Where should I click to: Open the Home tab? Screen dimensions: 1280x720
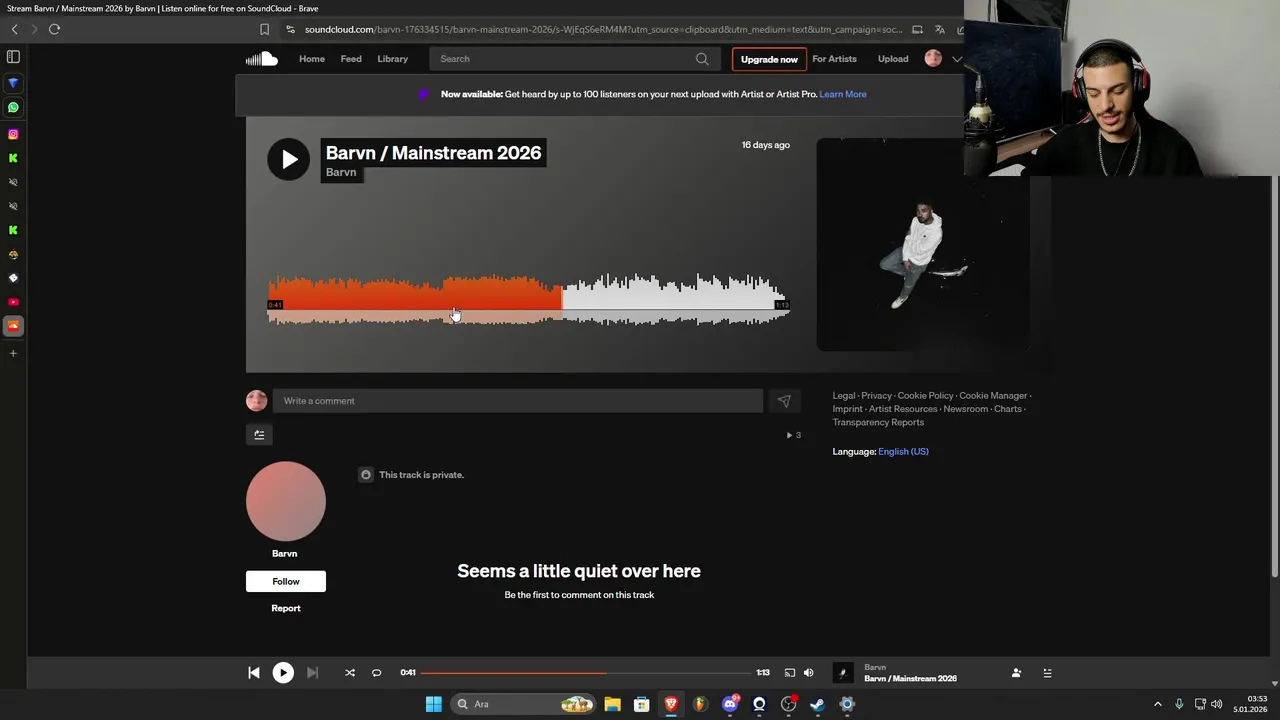pyautogui.click(x=312, y=59)
